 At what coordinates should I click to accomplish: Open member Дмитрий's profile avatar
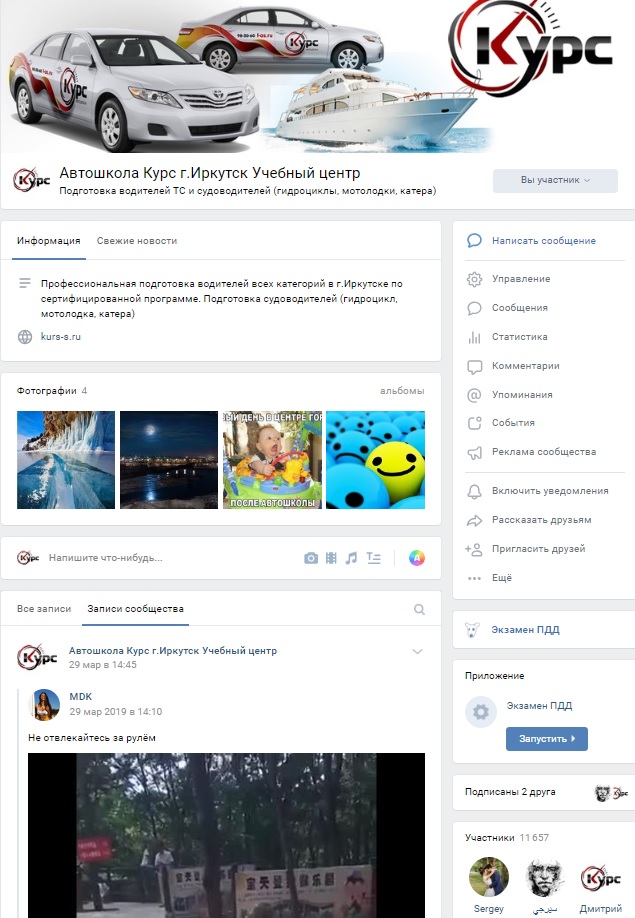(x=600, y=877)
